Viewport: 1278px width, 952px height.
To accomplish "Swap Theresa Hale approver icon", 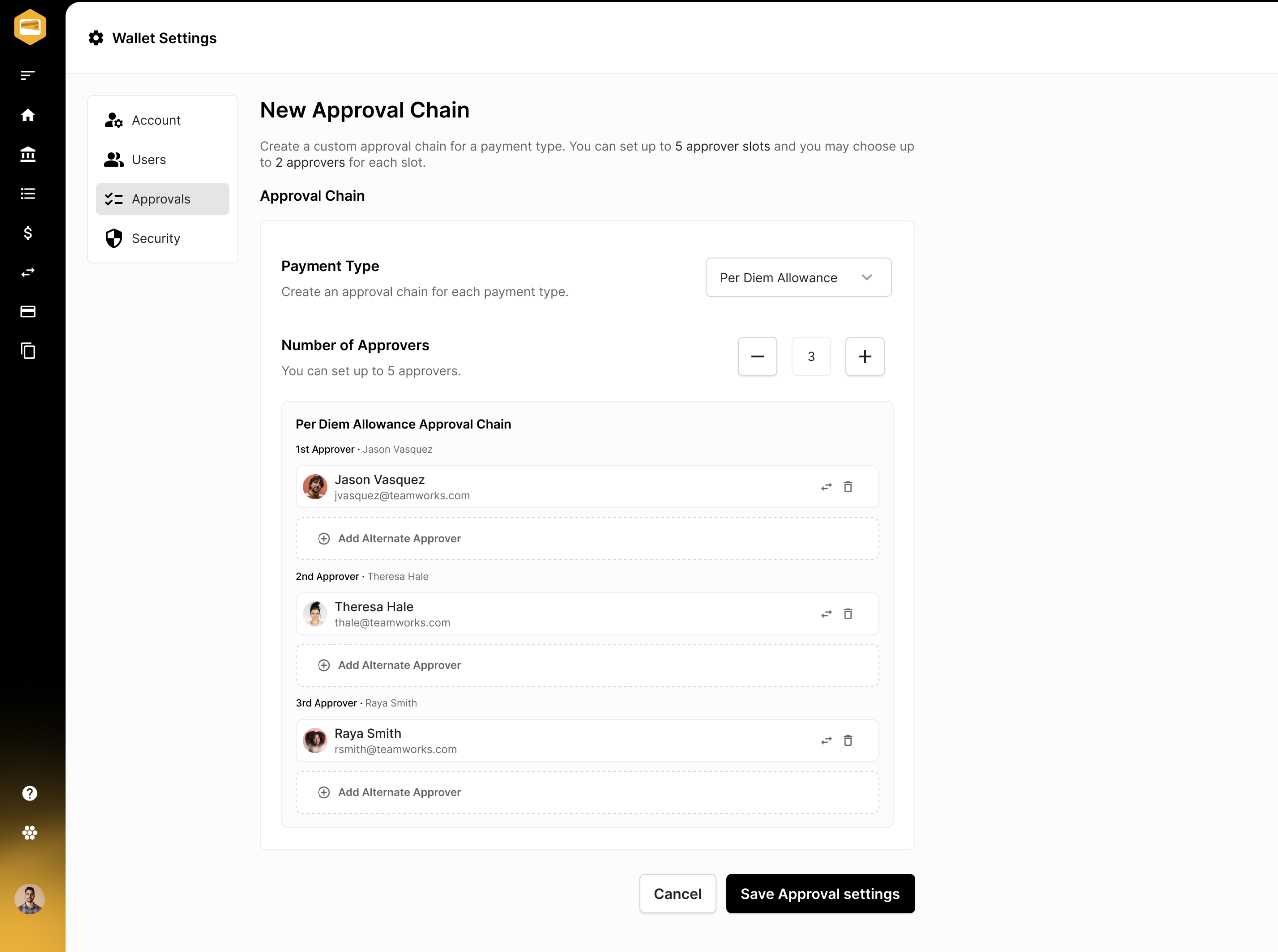I will [x=826, y=614].
